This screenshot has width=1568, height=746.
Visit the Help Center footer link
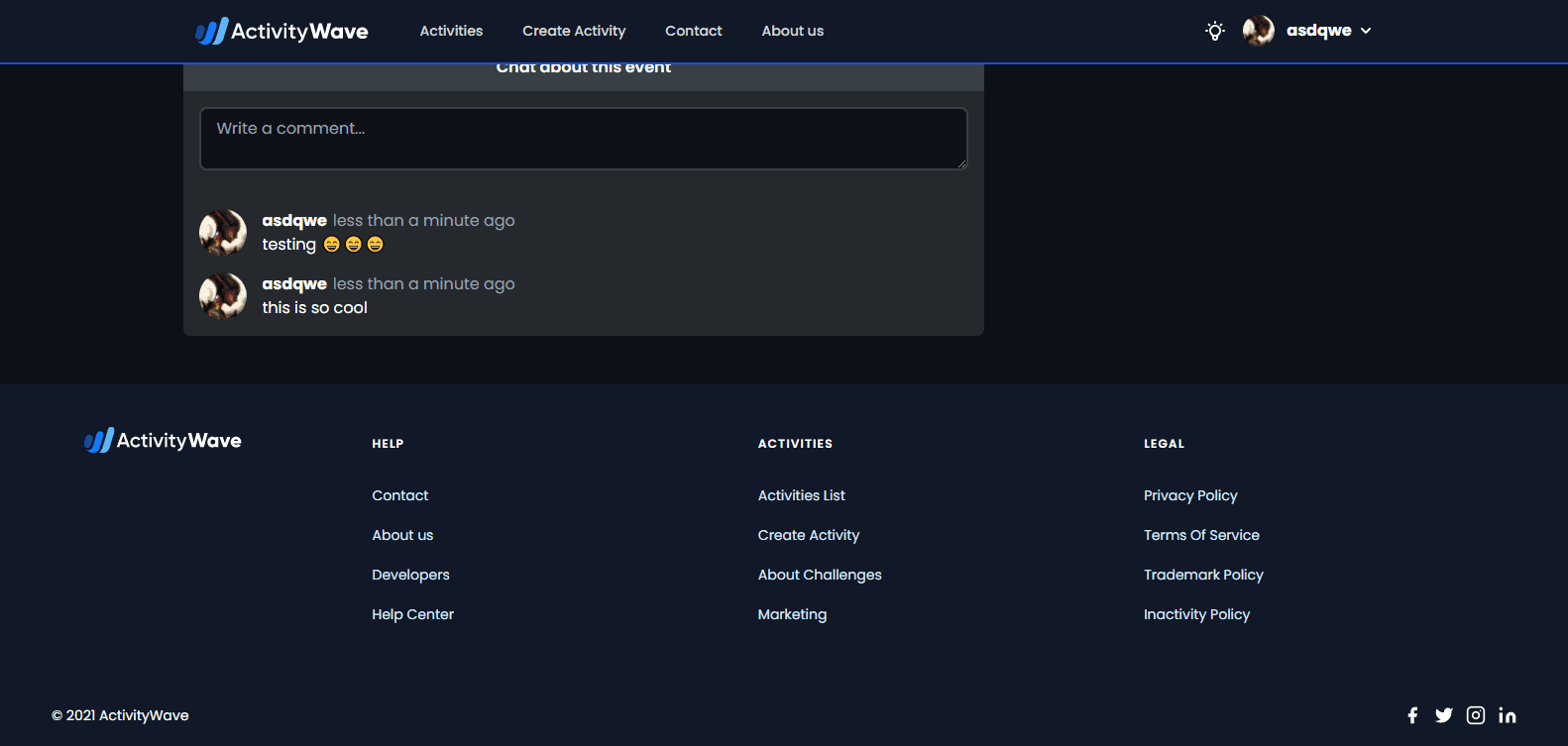412,614
